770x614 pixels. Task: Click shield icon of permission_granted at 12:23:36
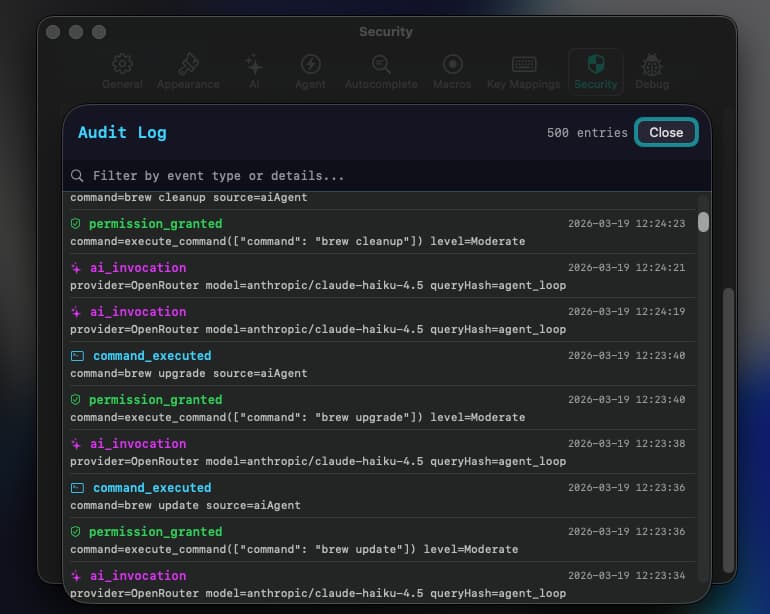pos(76,532)
